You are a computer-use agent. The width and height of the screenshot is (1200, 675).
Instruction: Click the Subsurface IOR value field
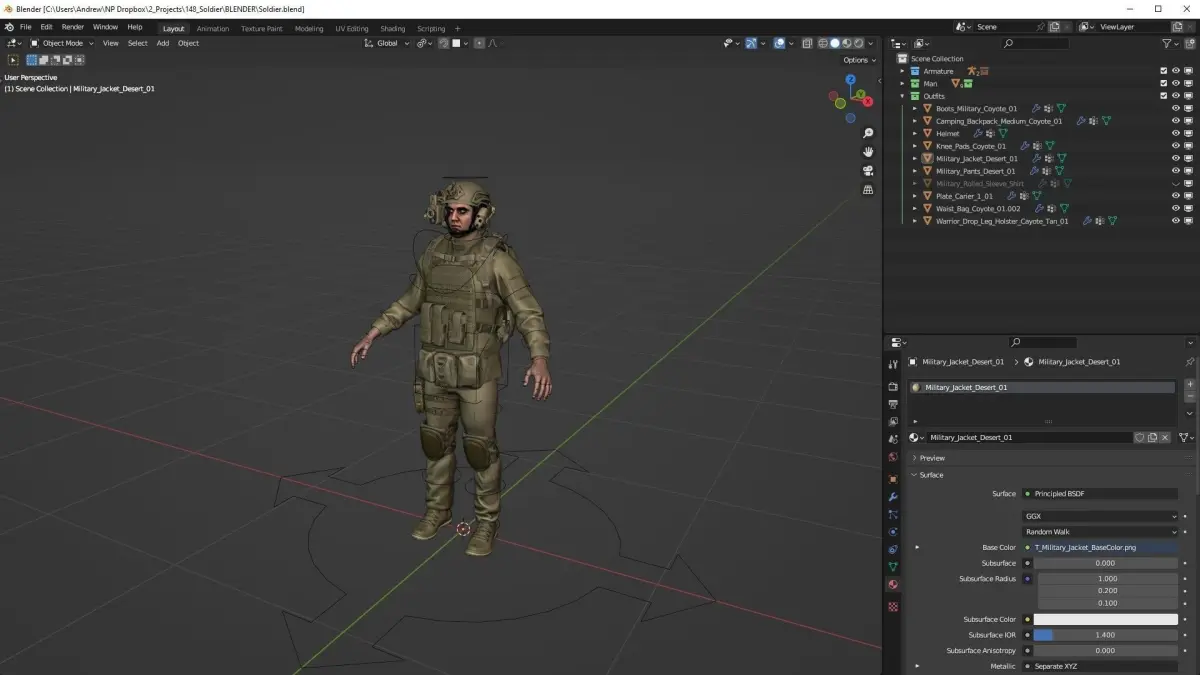click(x=1106, y=635)
